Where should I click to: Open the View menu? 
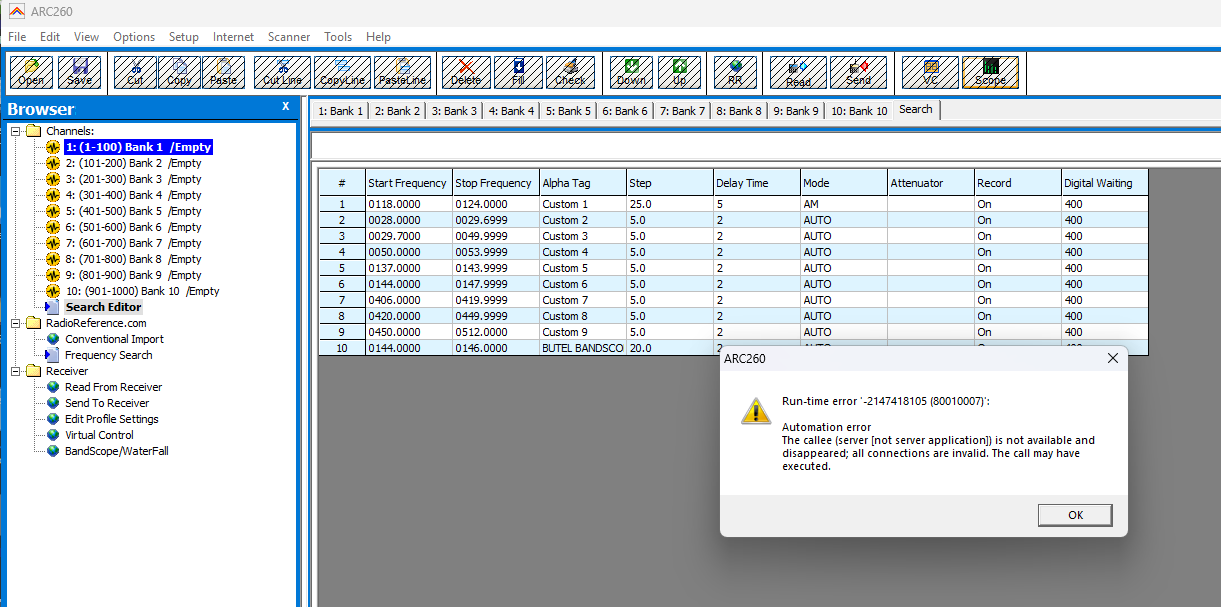(86, 37)
